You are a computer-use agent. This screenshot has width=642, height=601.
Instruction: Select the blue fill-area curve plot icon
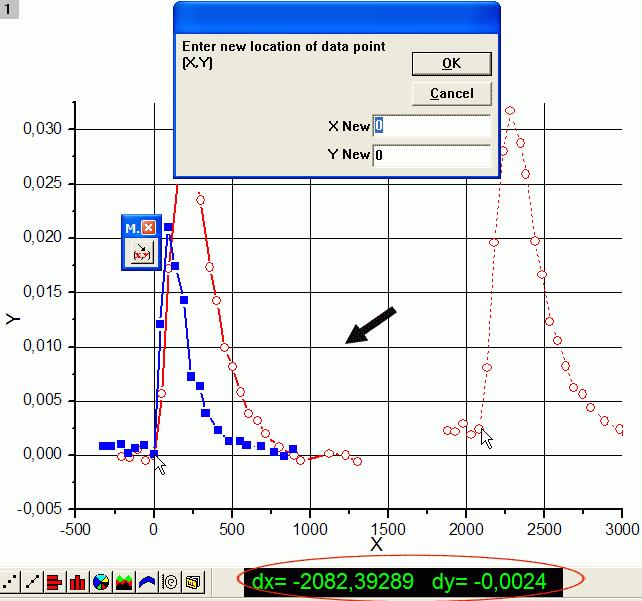pyautogui.click(x=147, y=581)
